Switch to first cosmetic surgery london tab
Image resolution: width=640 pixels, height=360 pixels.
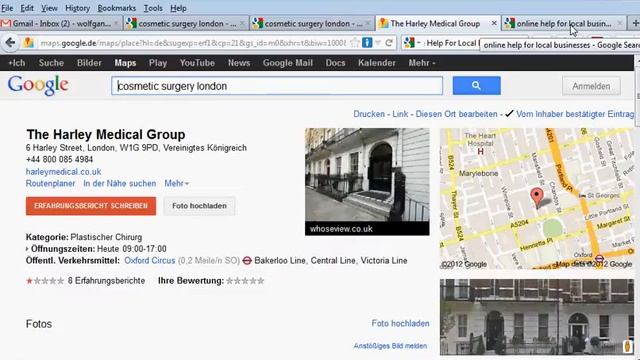pos(187,23)
